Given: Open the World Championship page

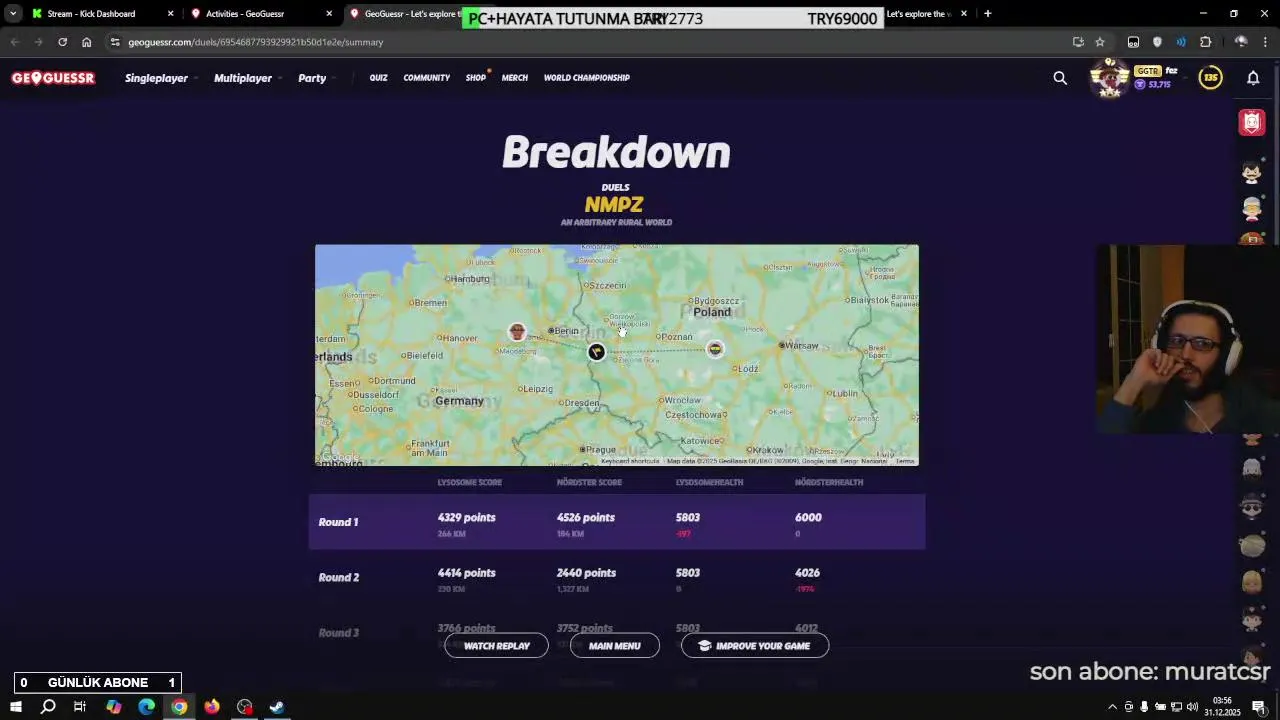Looking at the screenshot, I should pyautogui.click(x=587, y=78).
